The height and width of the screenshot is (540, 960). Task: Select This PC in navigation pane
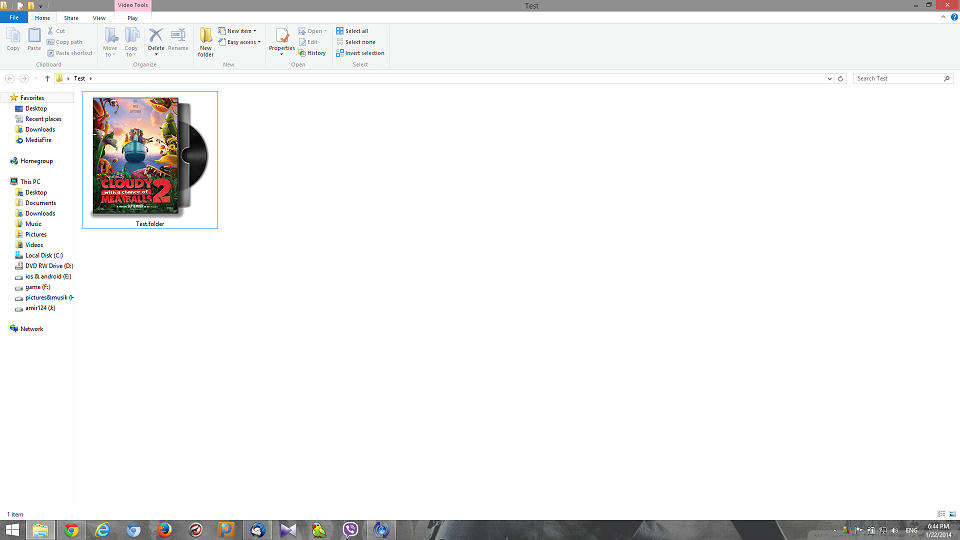[x=30, y=182]
